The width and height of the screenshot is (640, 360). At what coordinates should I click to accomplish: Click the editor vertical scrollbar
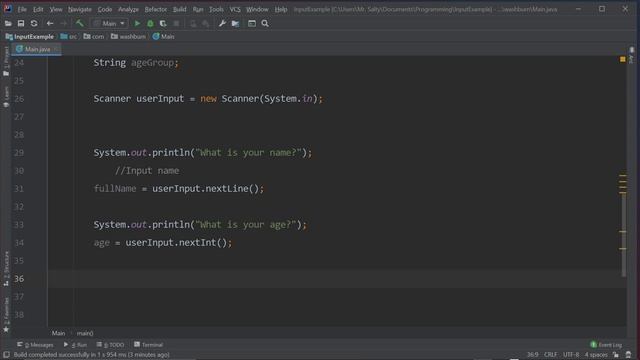pyautogui.click(x=623, y=235)
